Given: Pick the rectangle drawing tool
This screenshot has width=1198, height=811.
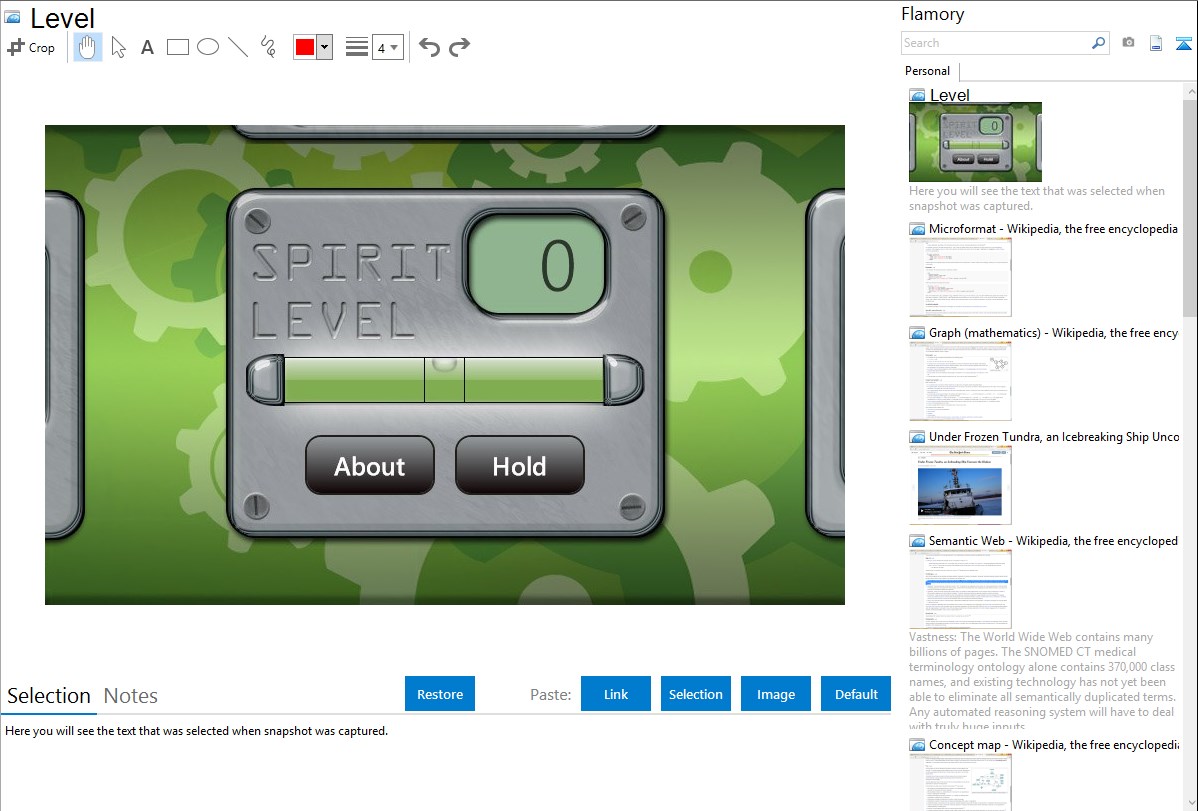Looking at the screenshot, I should click(x=177, y=47).
